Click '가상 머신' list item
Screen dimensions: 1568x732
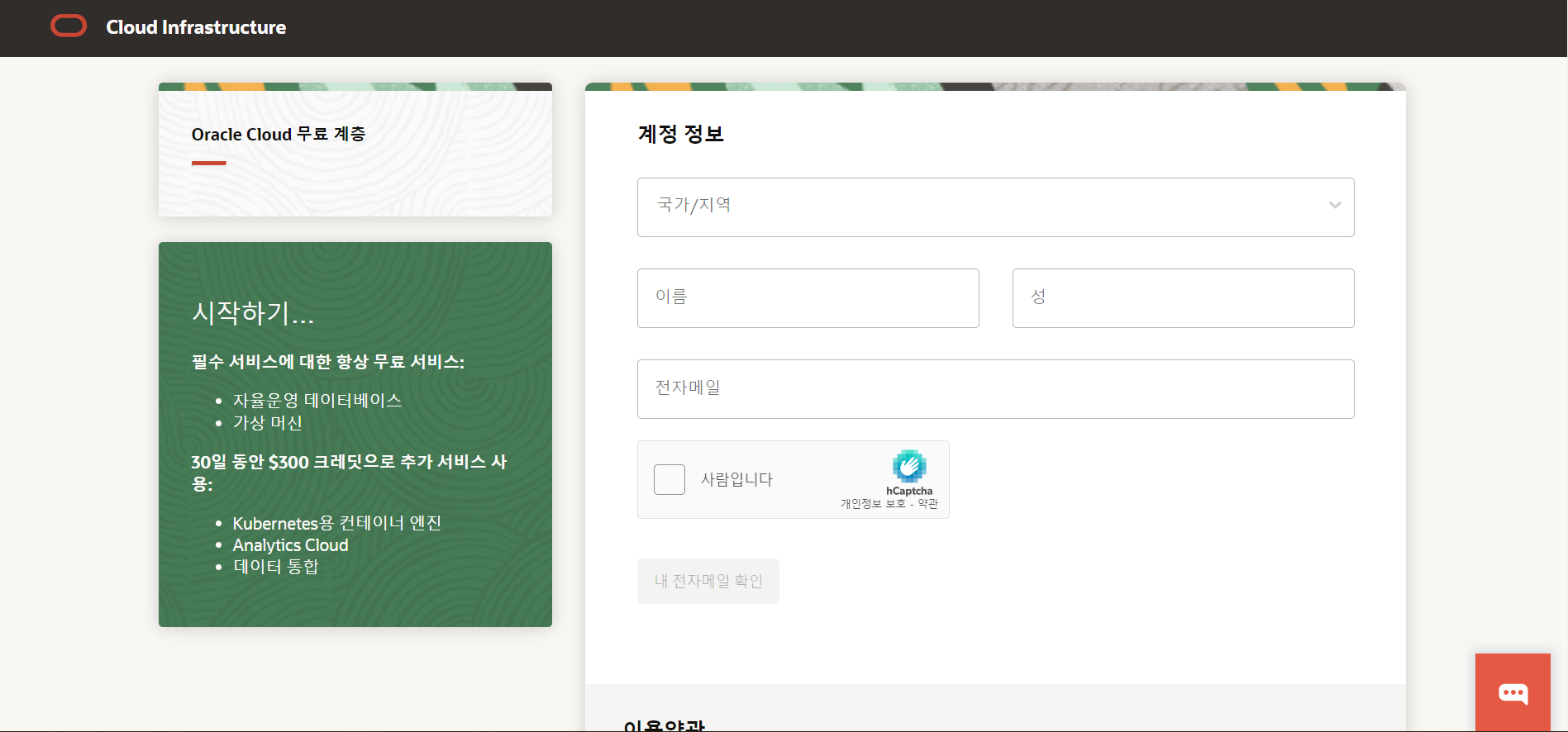268,423
